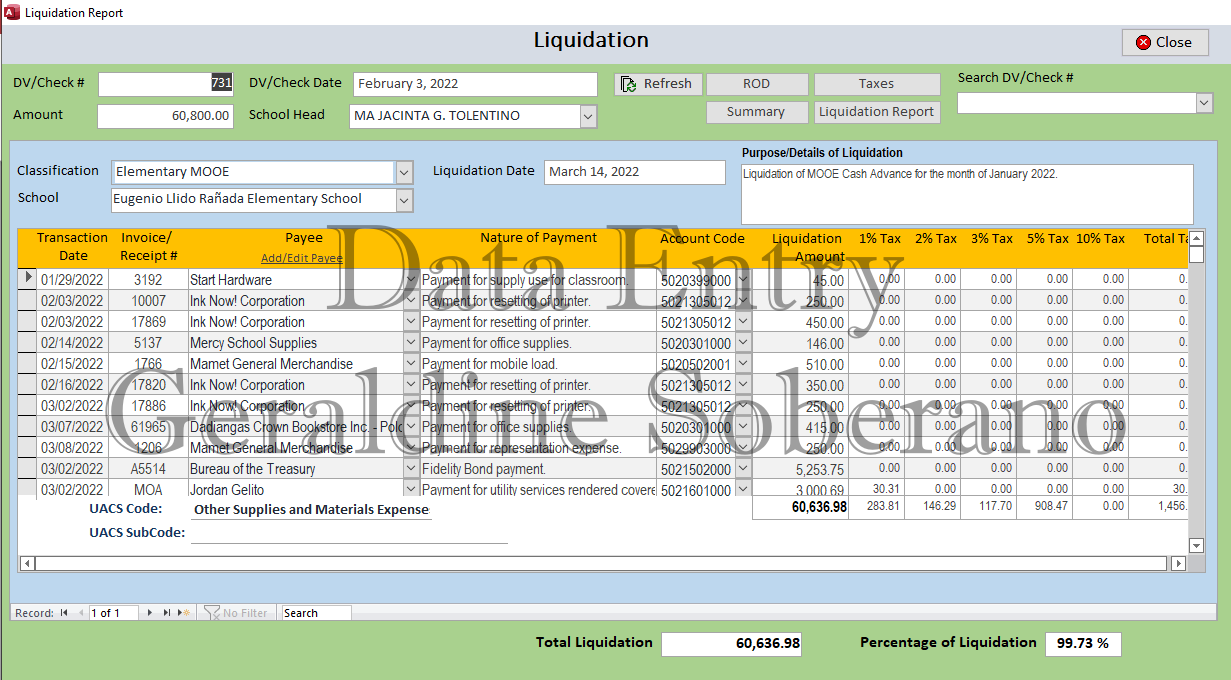Click the Purpose/Details of Liquidation box
Image resolution: width=1231 pixels, height=680 pixels.
pyautogui.click(x=967, y=194)
